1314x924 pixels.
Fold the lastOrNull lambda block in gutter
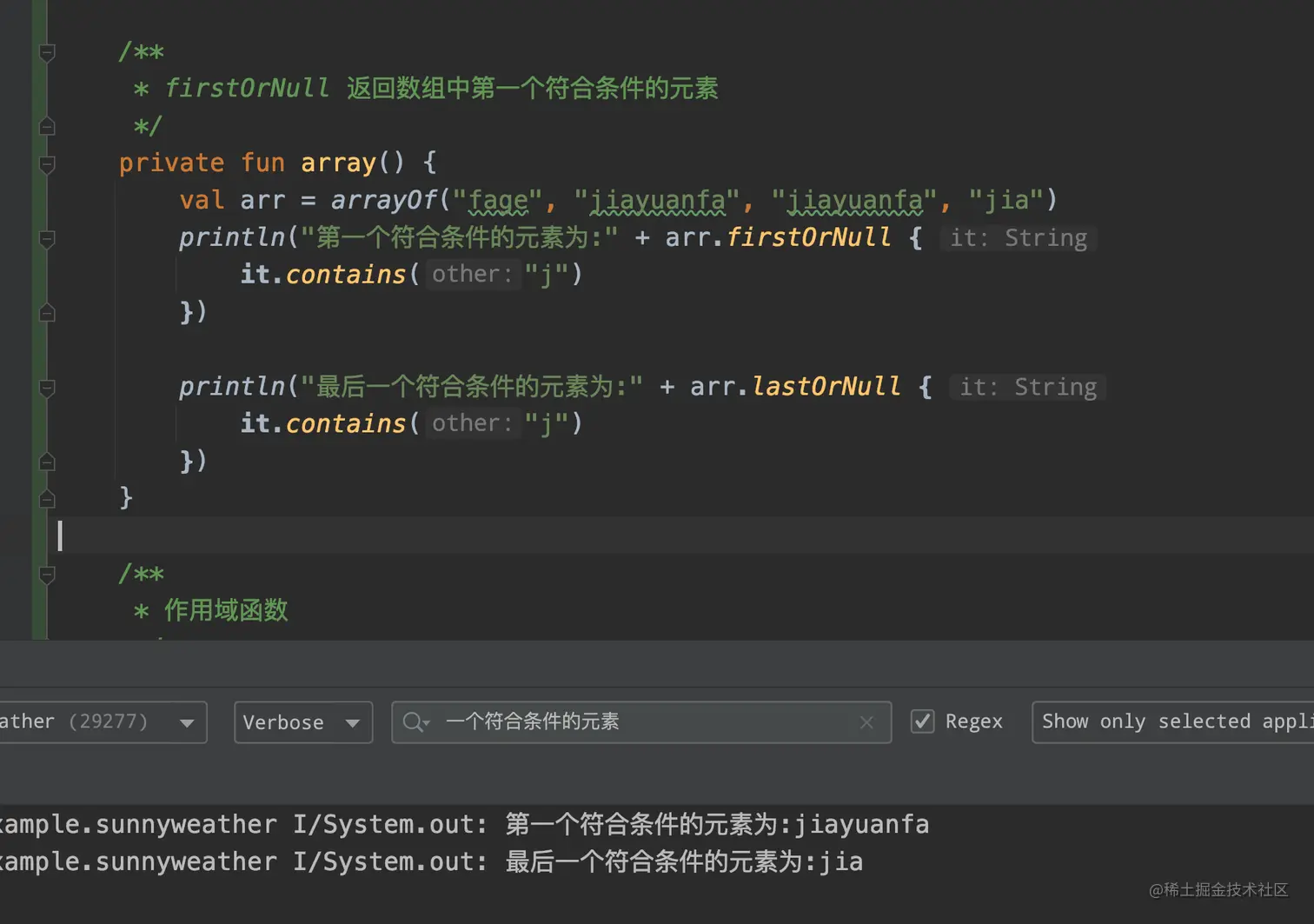(48, 388)
